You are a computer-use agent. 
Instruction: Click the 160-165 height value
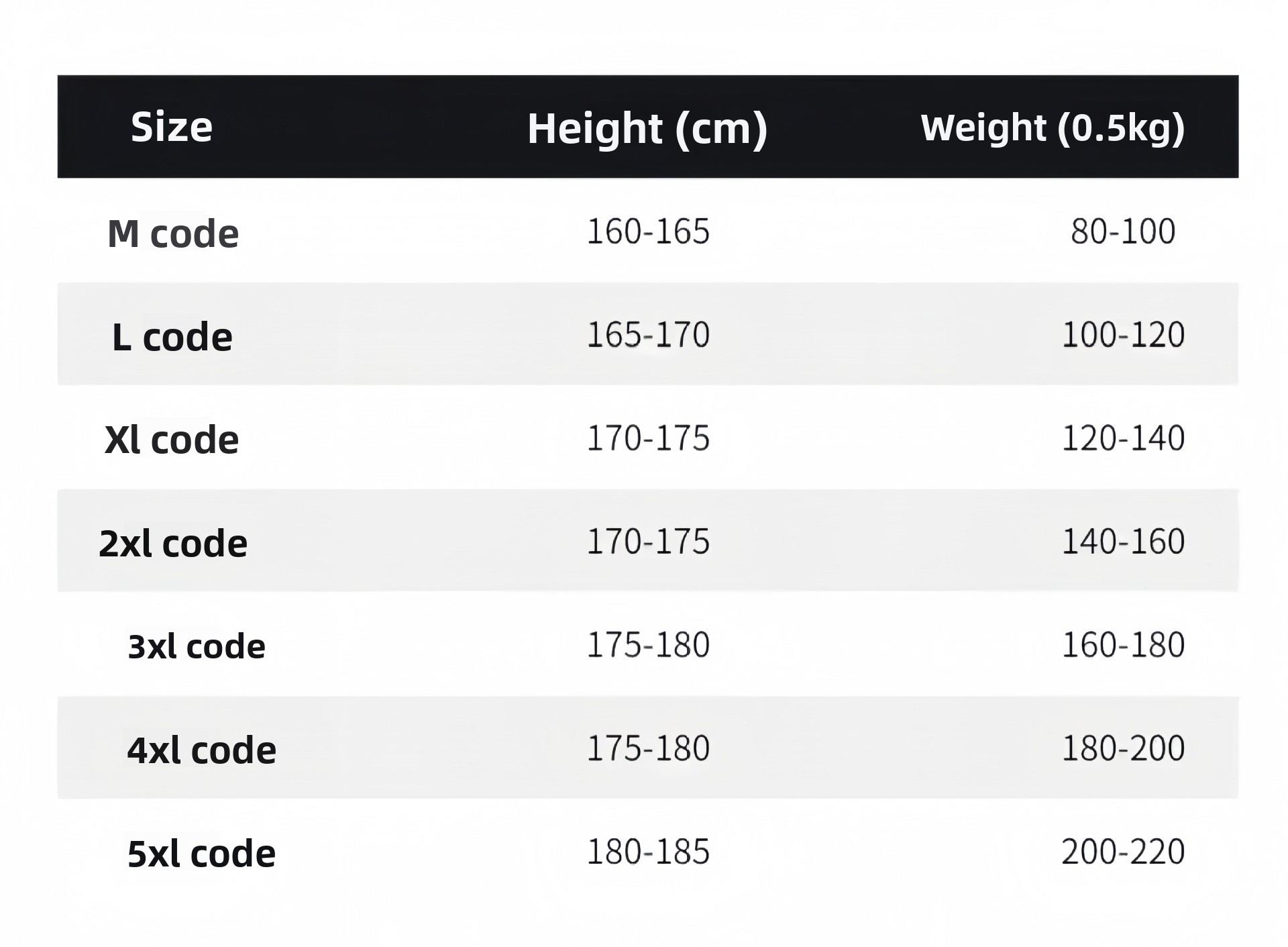pyautogui.click(x=648, y=232)
